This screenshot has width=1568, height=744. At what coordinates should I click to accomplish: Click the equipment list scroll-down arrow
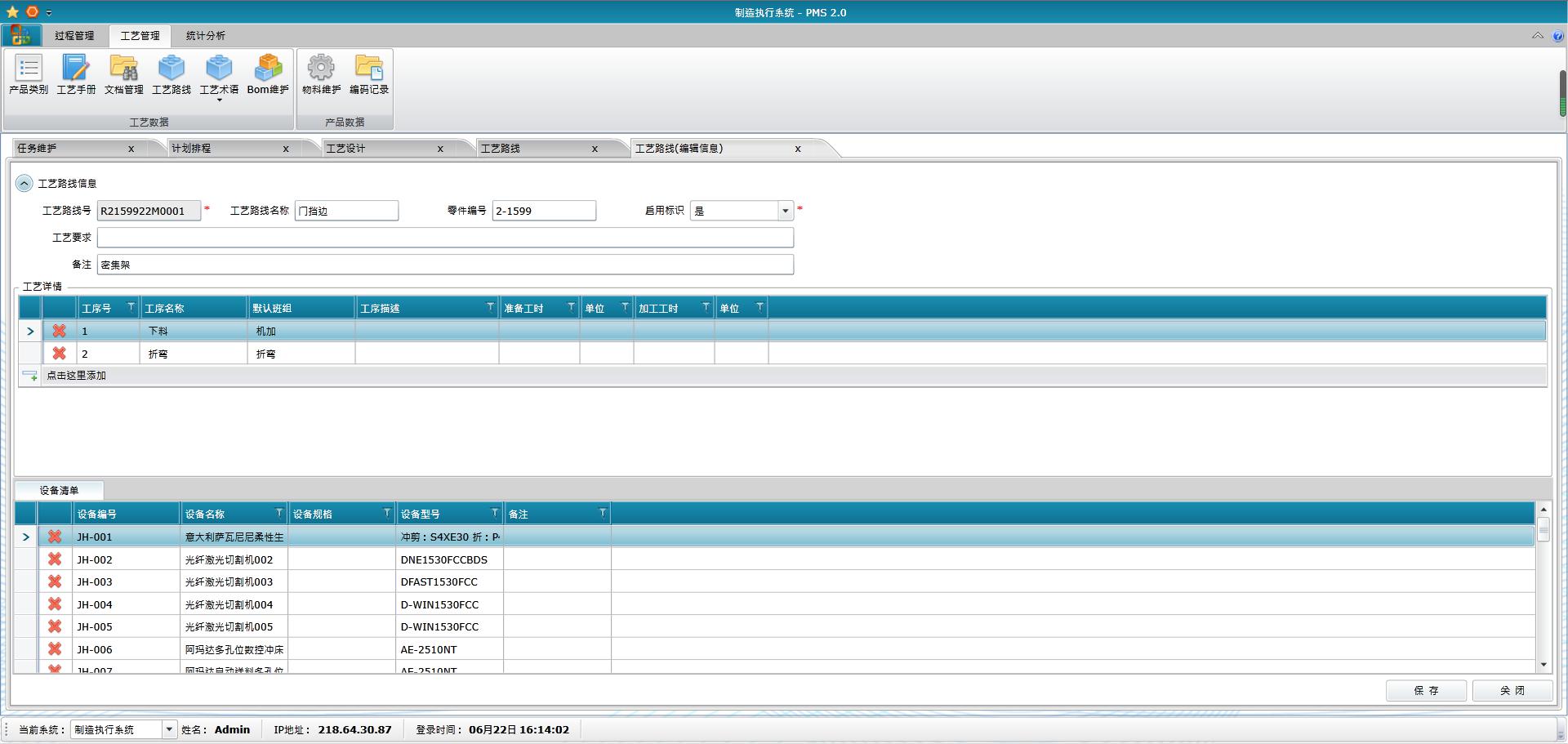[x=1543, y=665]
